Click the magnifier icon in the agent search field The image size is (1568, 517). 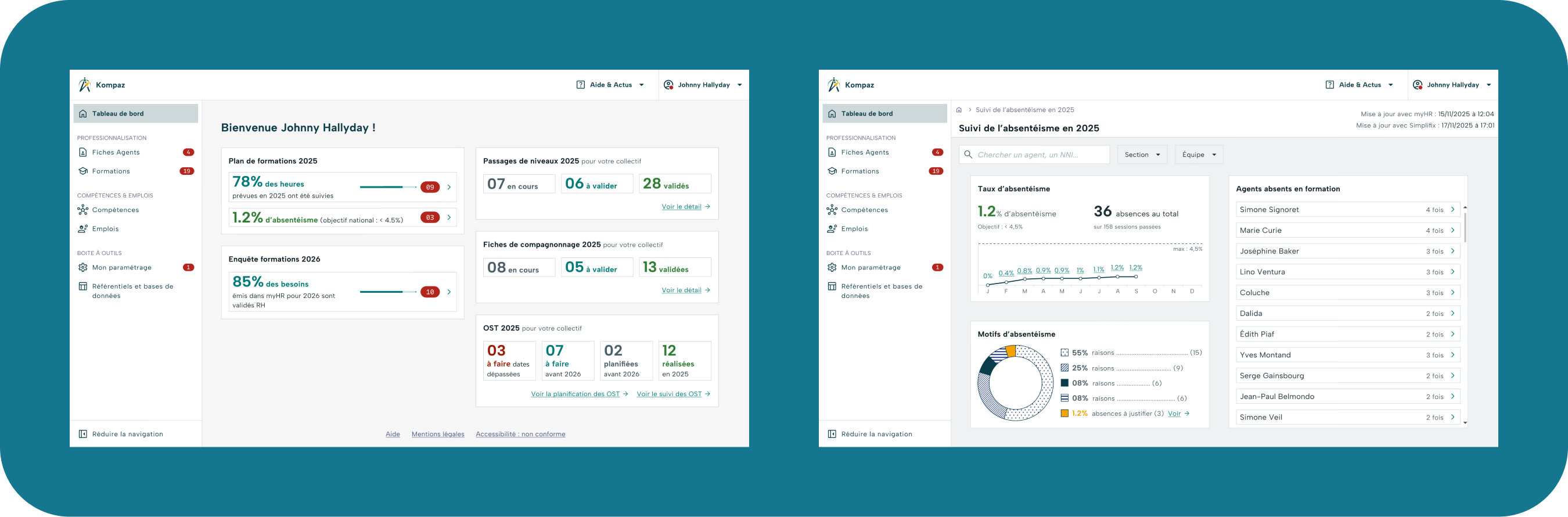[968, 155]
